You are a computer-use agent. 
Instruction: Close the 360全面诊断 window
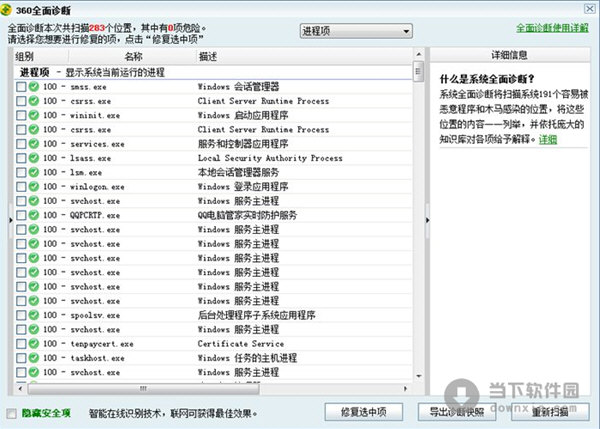(x=590, y=9)
